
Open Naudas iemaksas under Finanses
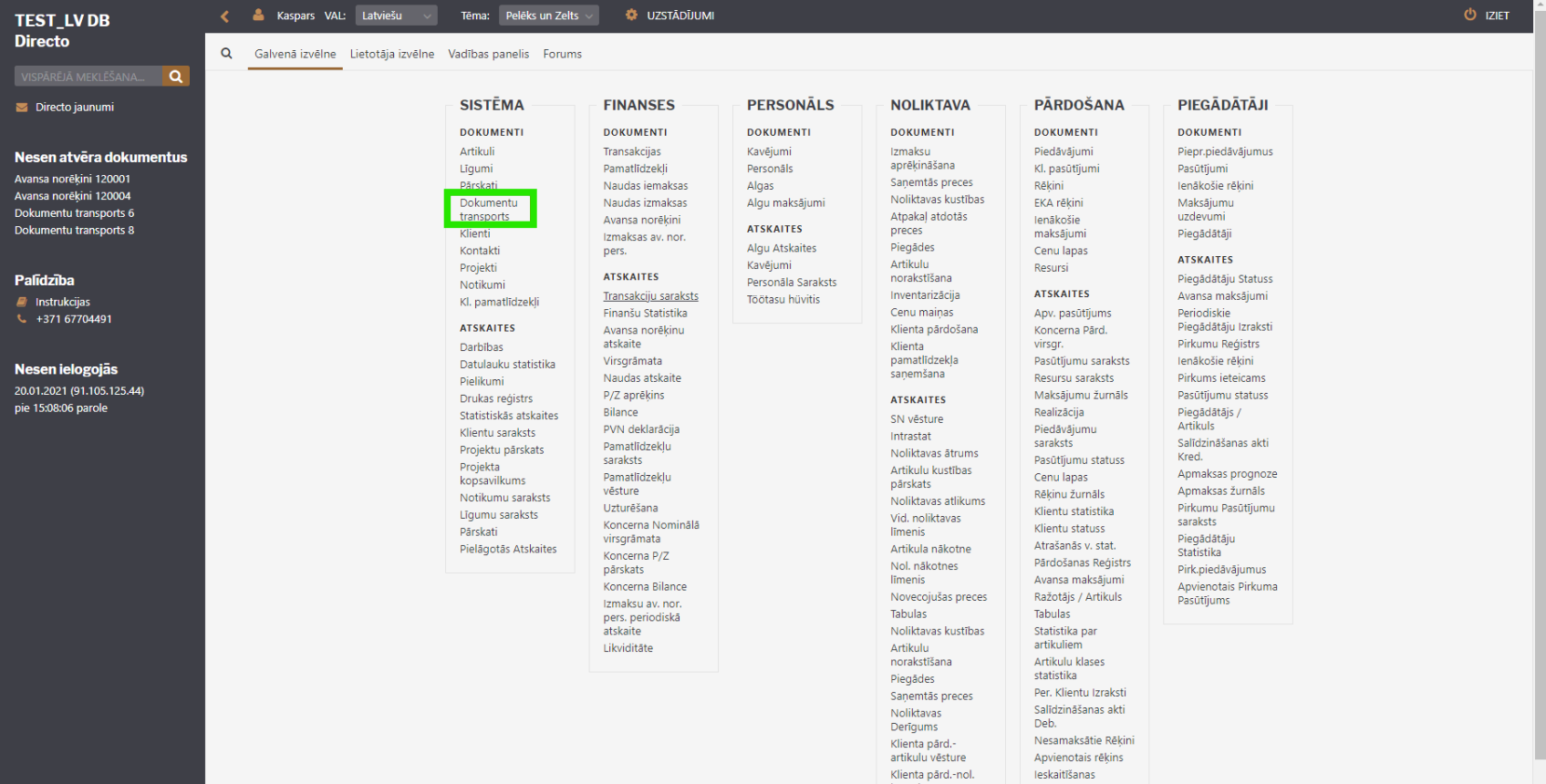coord(646,186)
